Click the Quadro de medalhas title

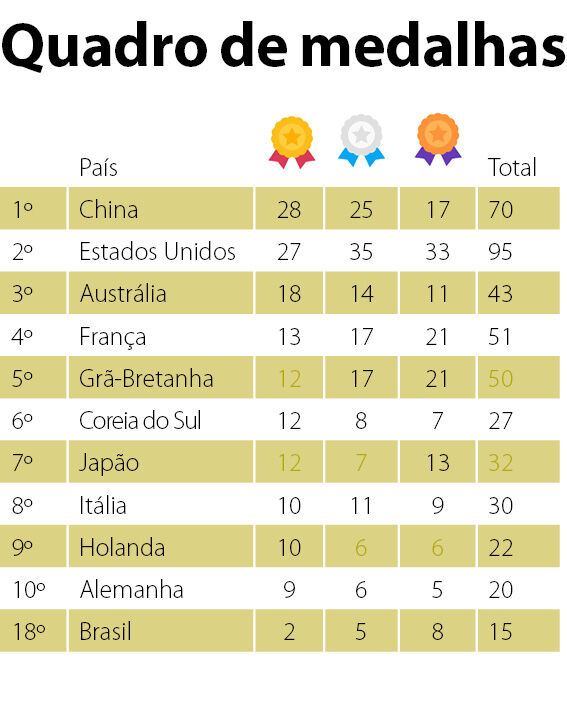284,47
